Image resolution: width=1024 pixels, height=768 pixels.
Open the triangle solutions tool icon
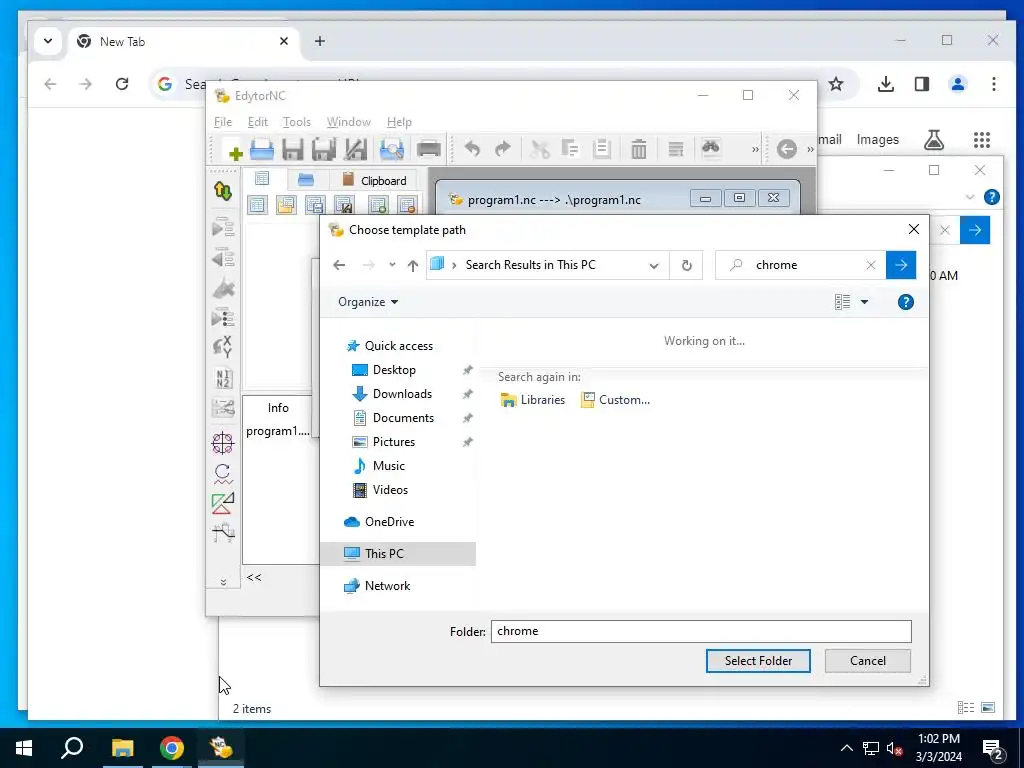pyautogui.click(x=223, y=504)
